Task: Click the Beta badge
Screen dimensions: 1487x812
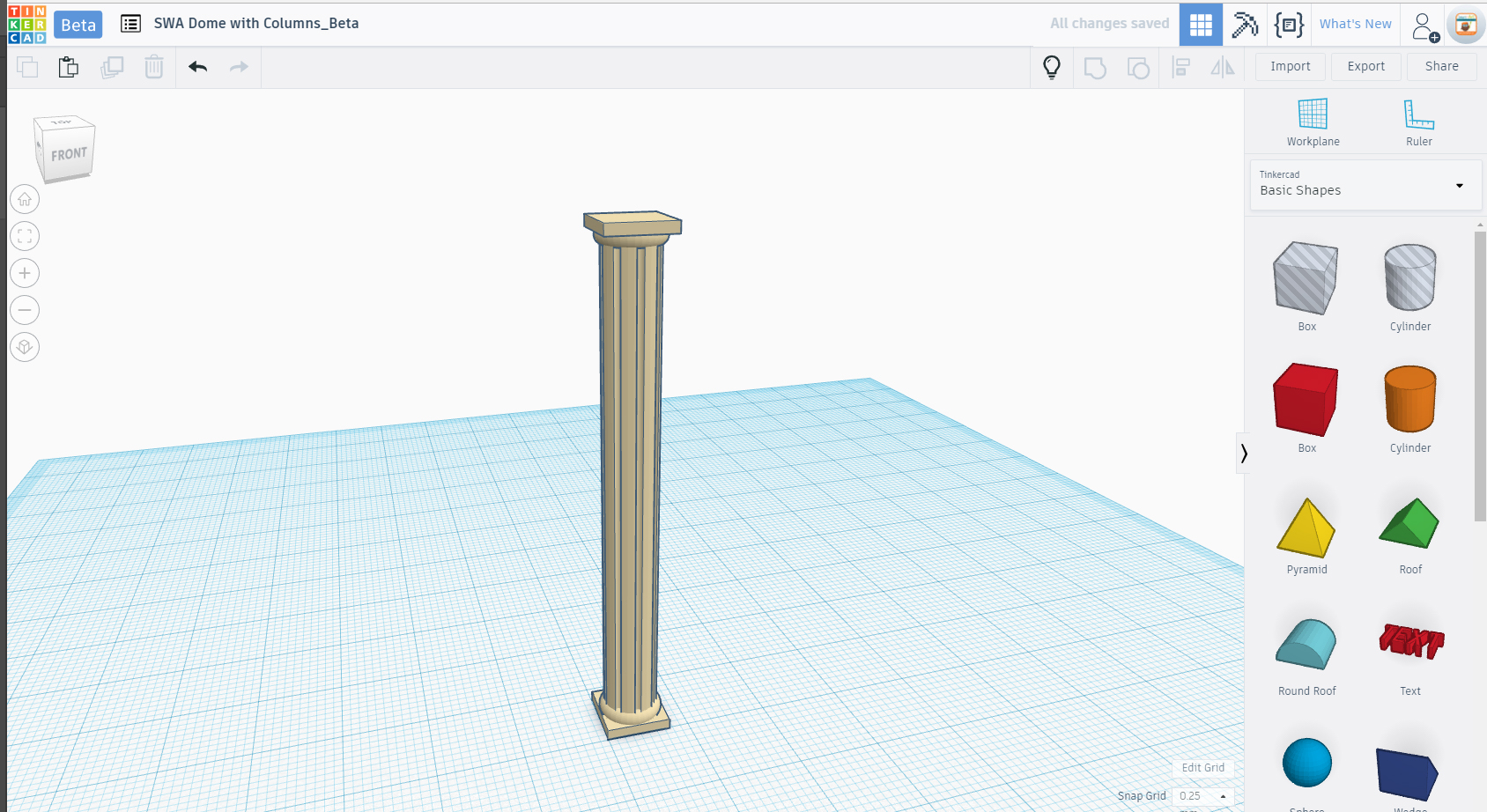Action: click(x=78, y=25)
